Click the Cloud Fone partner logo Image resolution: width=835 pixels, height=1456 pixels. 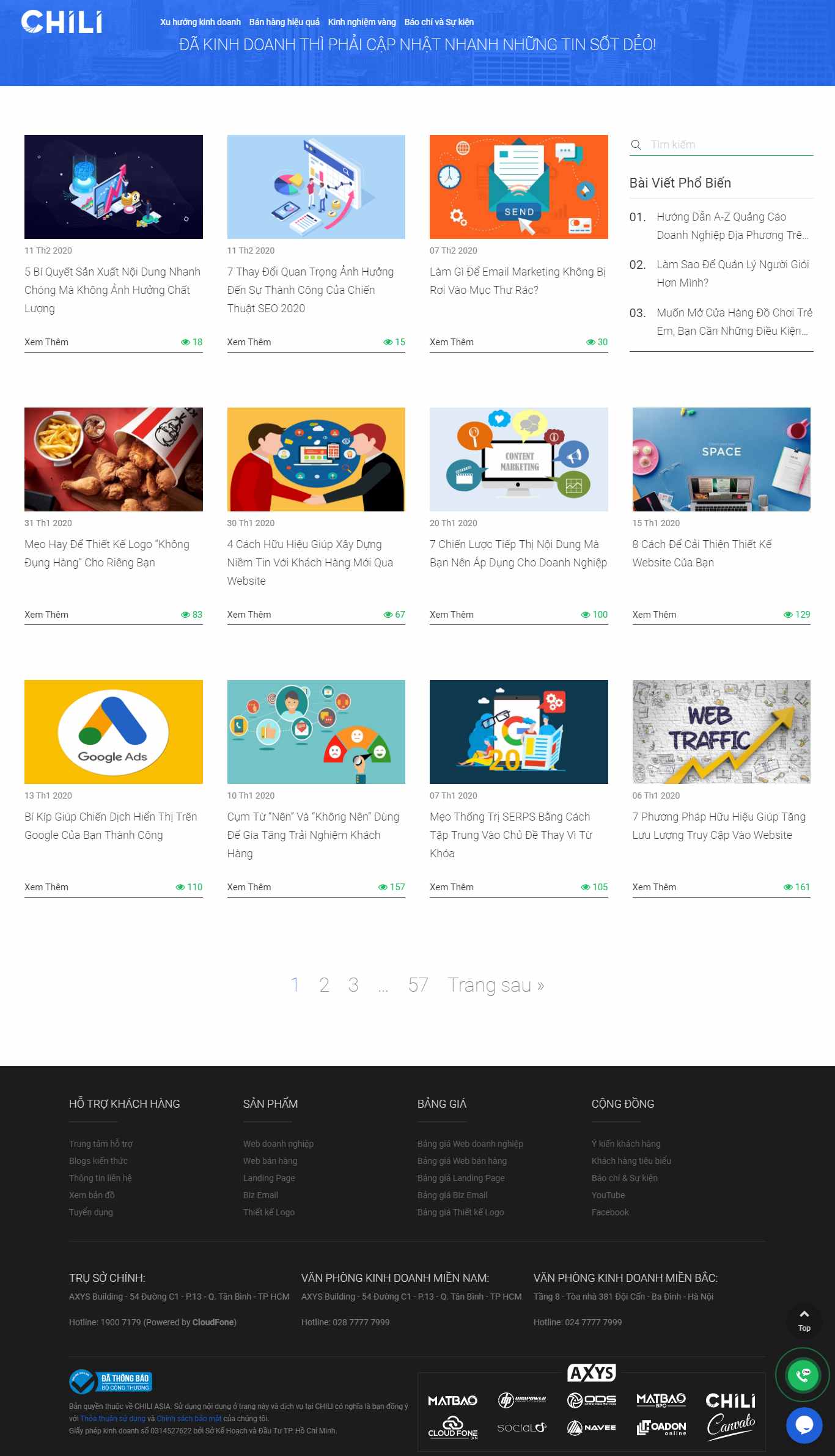pos(453,1428)
